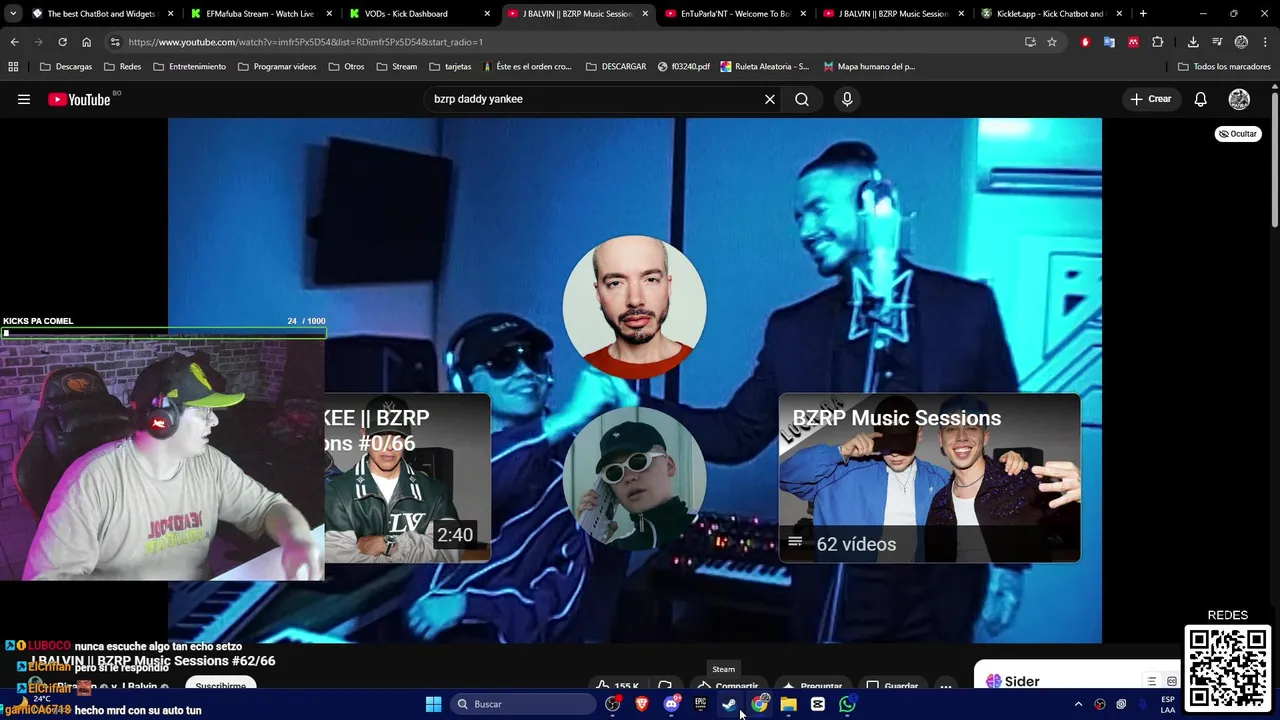
Task: Expand the tab search dropdown arrow
Action: 12,14
